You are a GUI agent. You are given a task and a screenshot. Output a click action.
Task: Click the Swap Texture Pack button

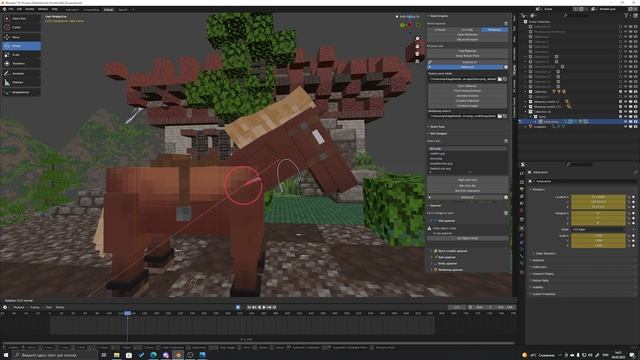coord(467,56)
